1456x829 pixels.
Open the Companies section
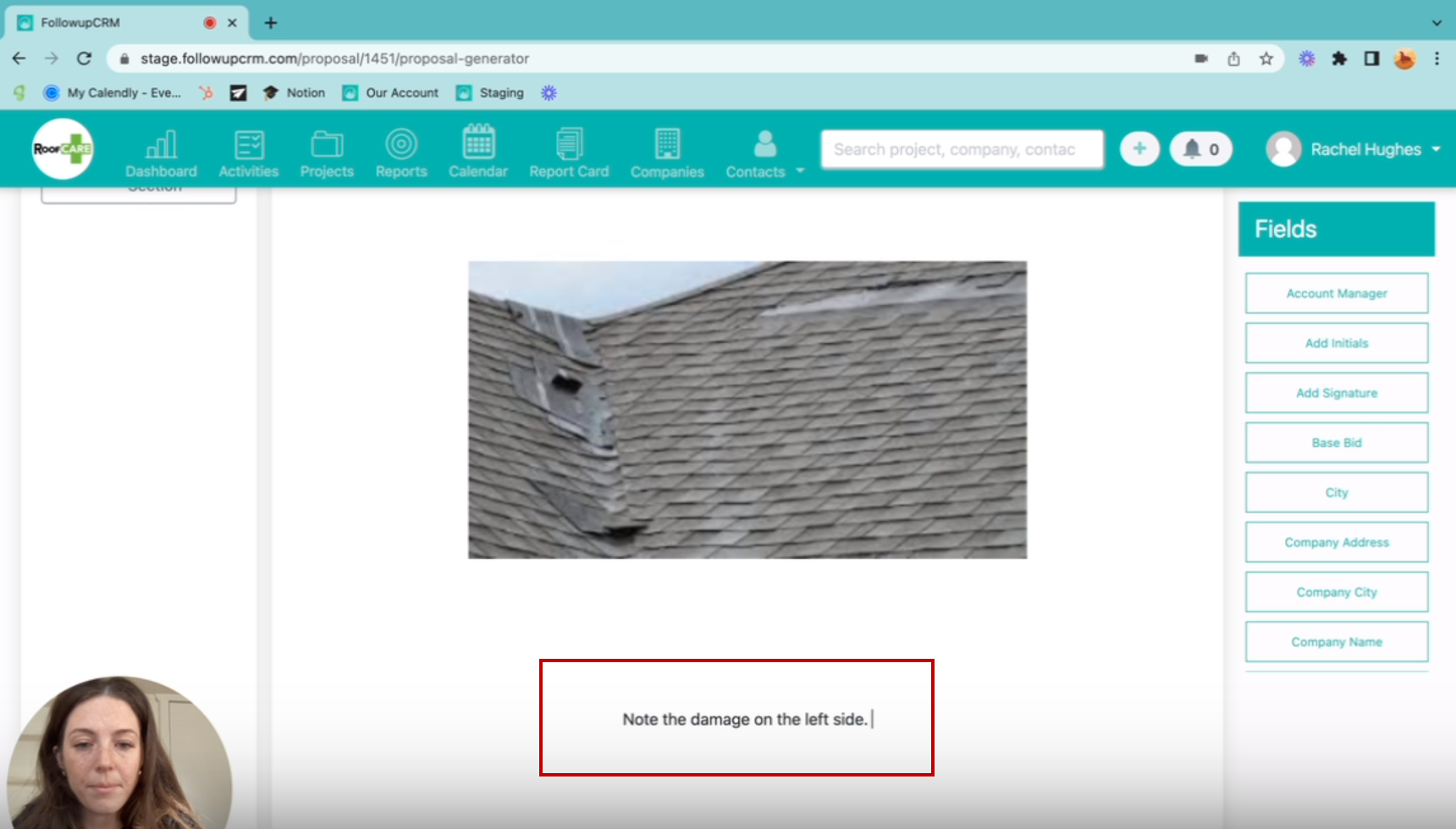pos(667,152)
